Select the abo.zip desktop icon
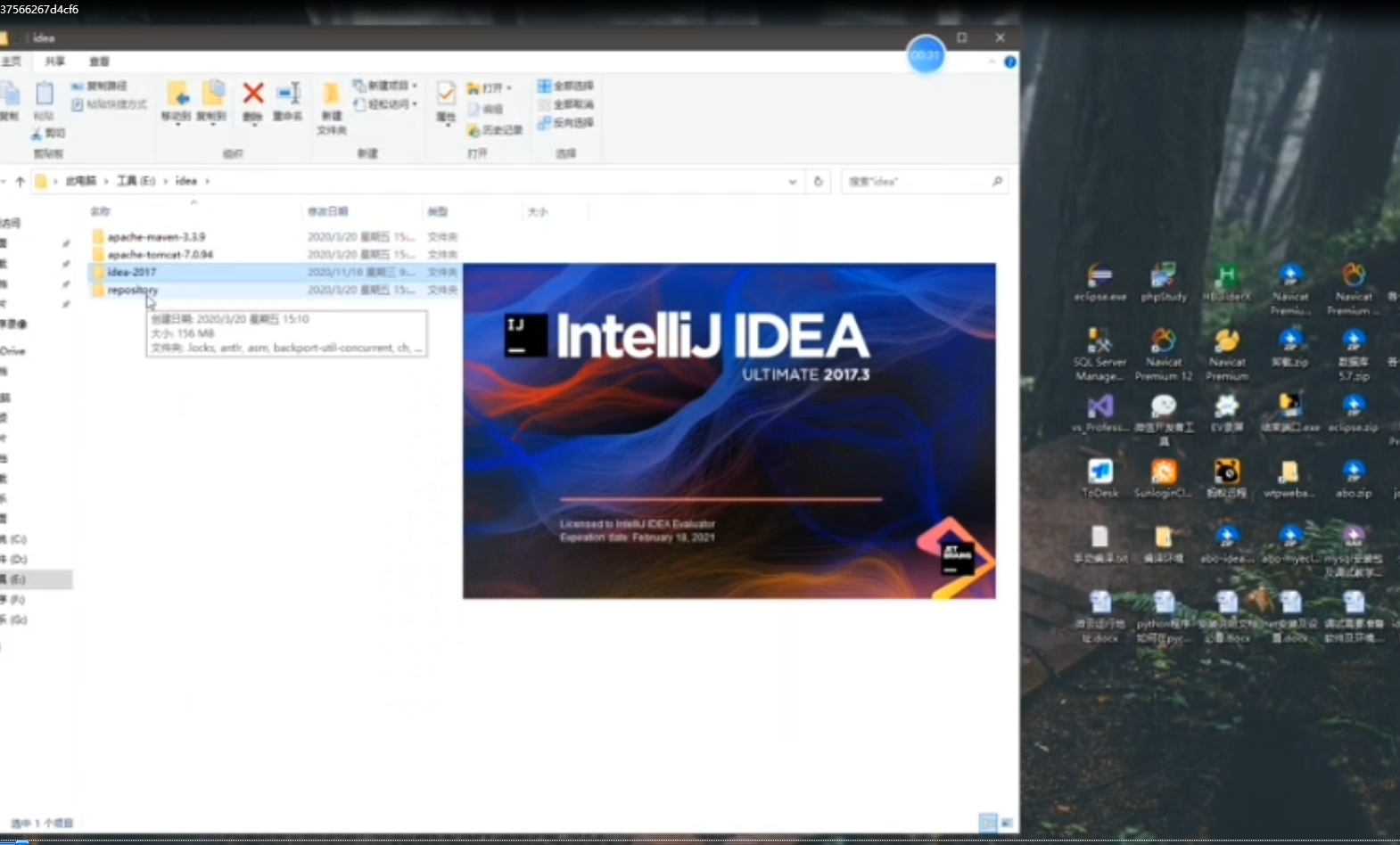 (x=1353, y=479)
